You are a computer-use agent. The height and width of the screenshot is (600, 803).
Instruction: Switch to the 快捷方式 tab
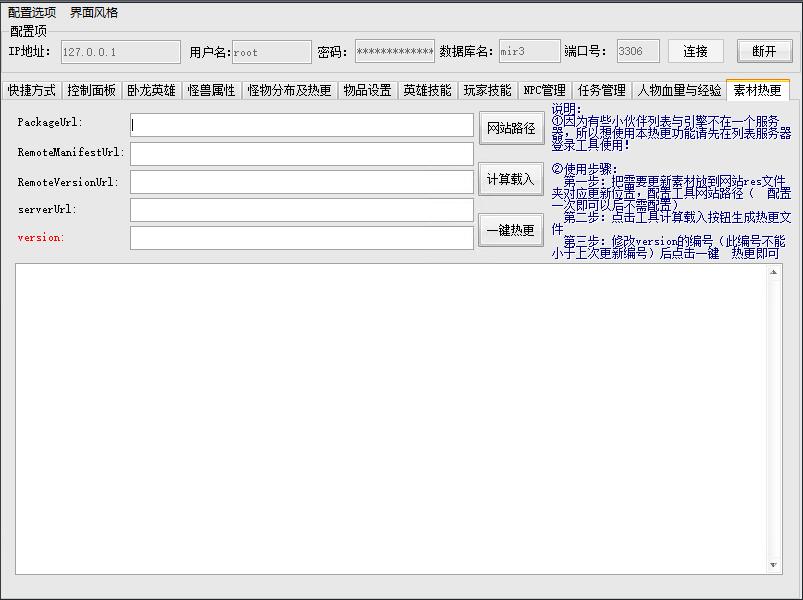tap(32, 91)
